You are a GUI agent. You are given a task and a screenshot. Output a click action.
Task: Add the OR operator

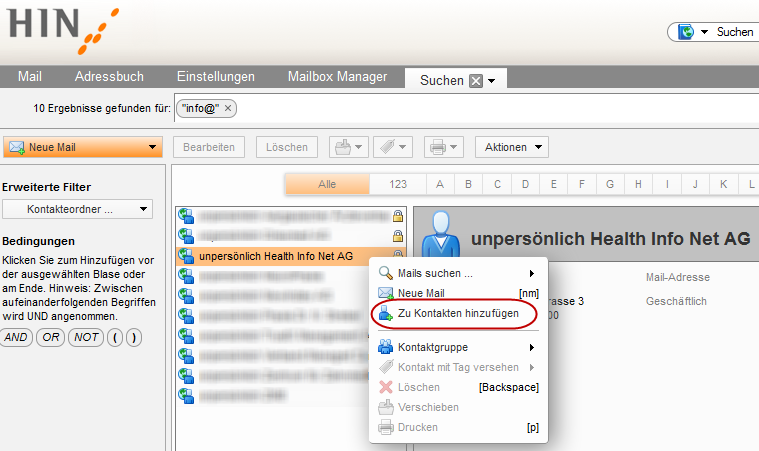50,337
